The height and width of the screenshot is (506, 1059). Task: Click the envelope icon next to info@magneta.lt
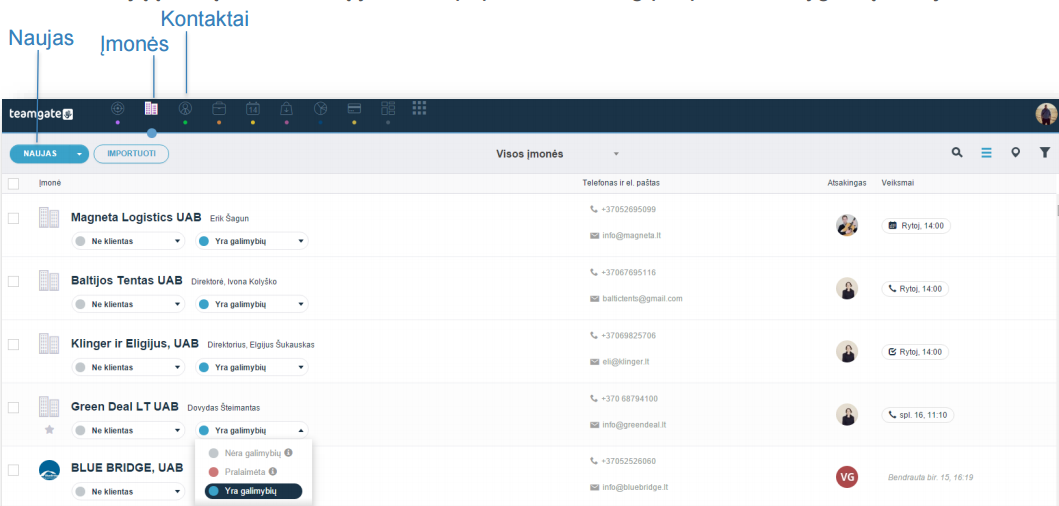pyautogui.click(x=594, y=236)
